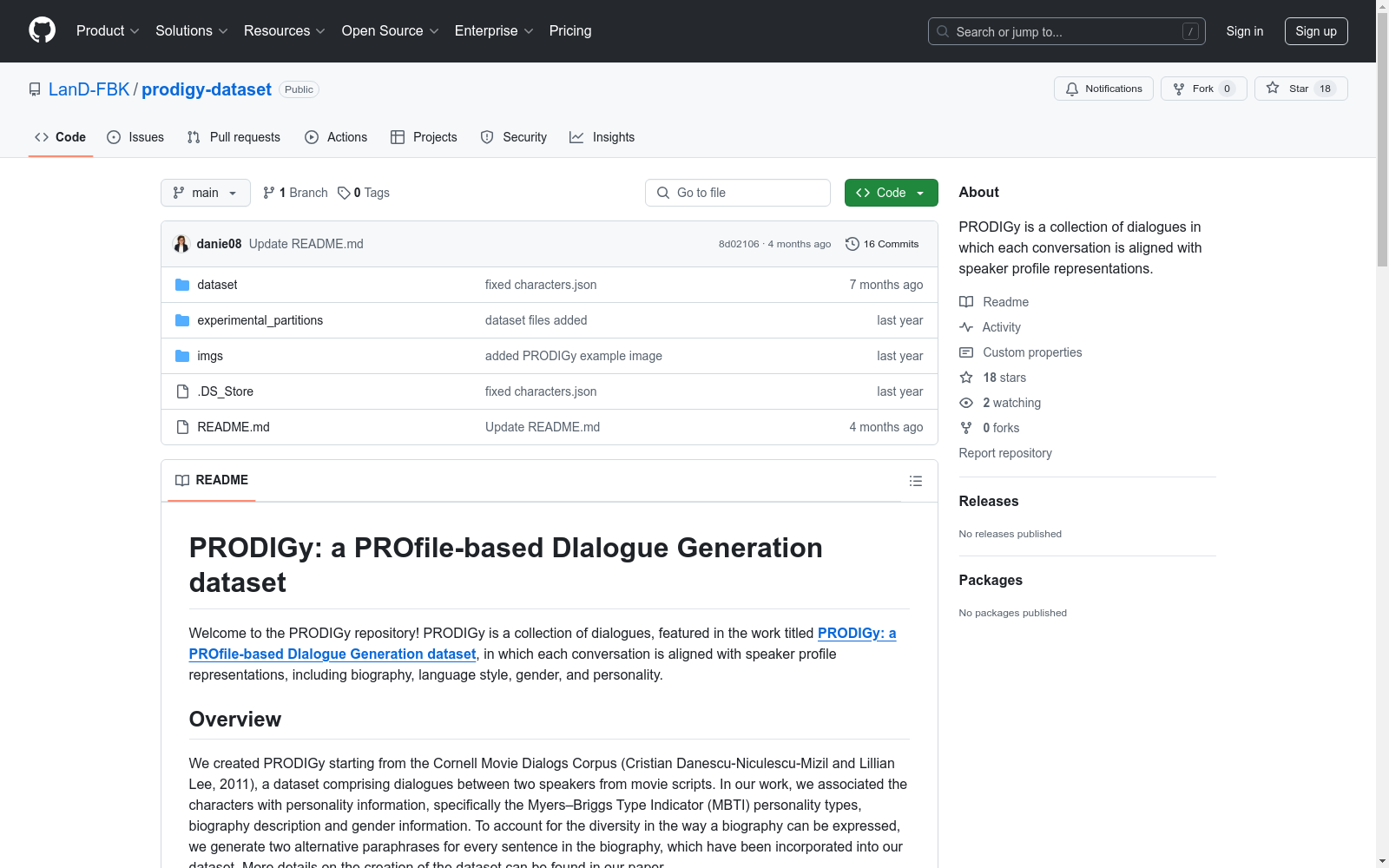The height and width of the screenshot is (868, 1389).
Task: Click the experimental_partitions folder icon
Action: pos(182,320)
